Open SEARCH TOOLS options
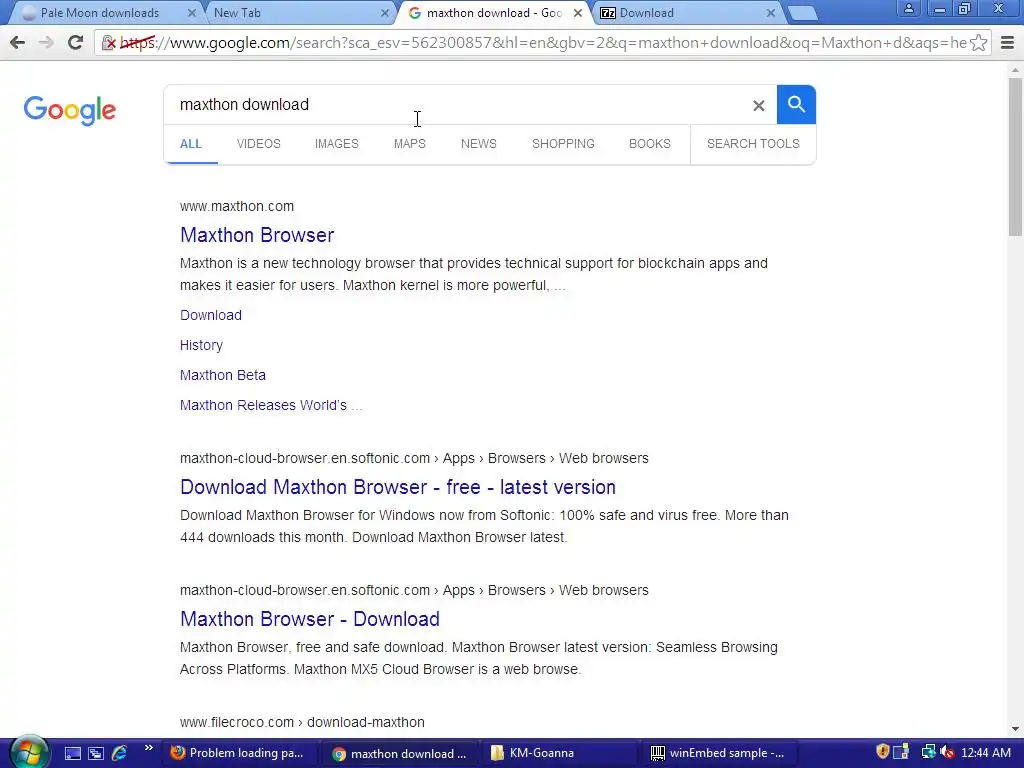The width and height of the screenshot is (1024, 768). pos(753,144)
